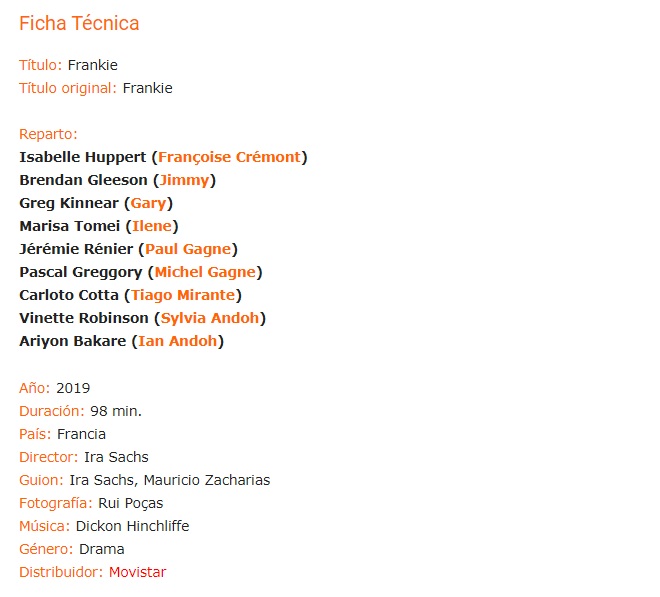Open the Françoise Crémont character link
660x597 pixels.
pos(229,157)
